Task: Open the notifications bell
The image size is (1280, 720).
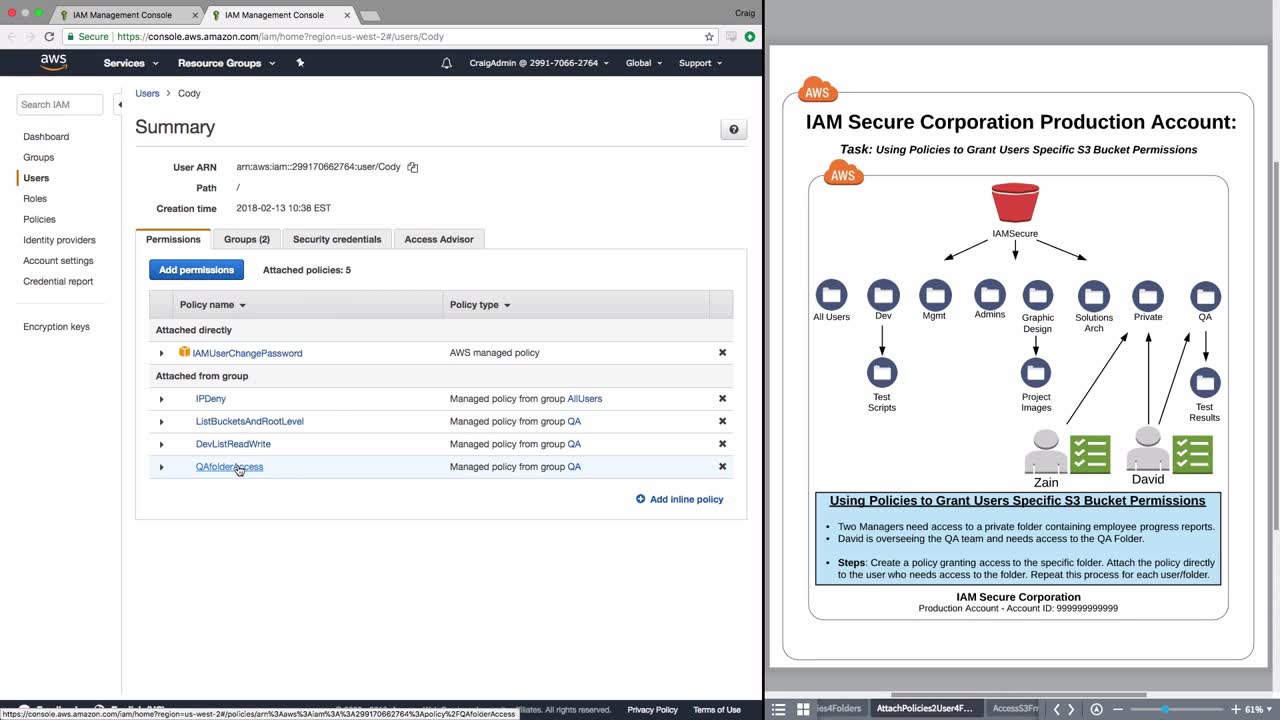Action: [446, 63]
